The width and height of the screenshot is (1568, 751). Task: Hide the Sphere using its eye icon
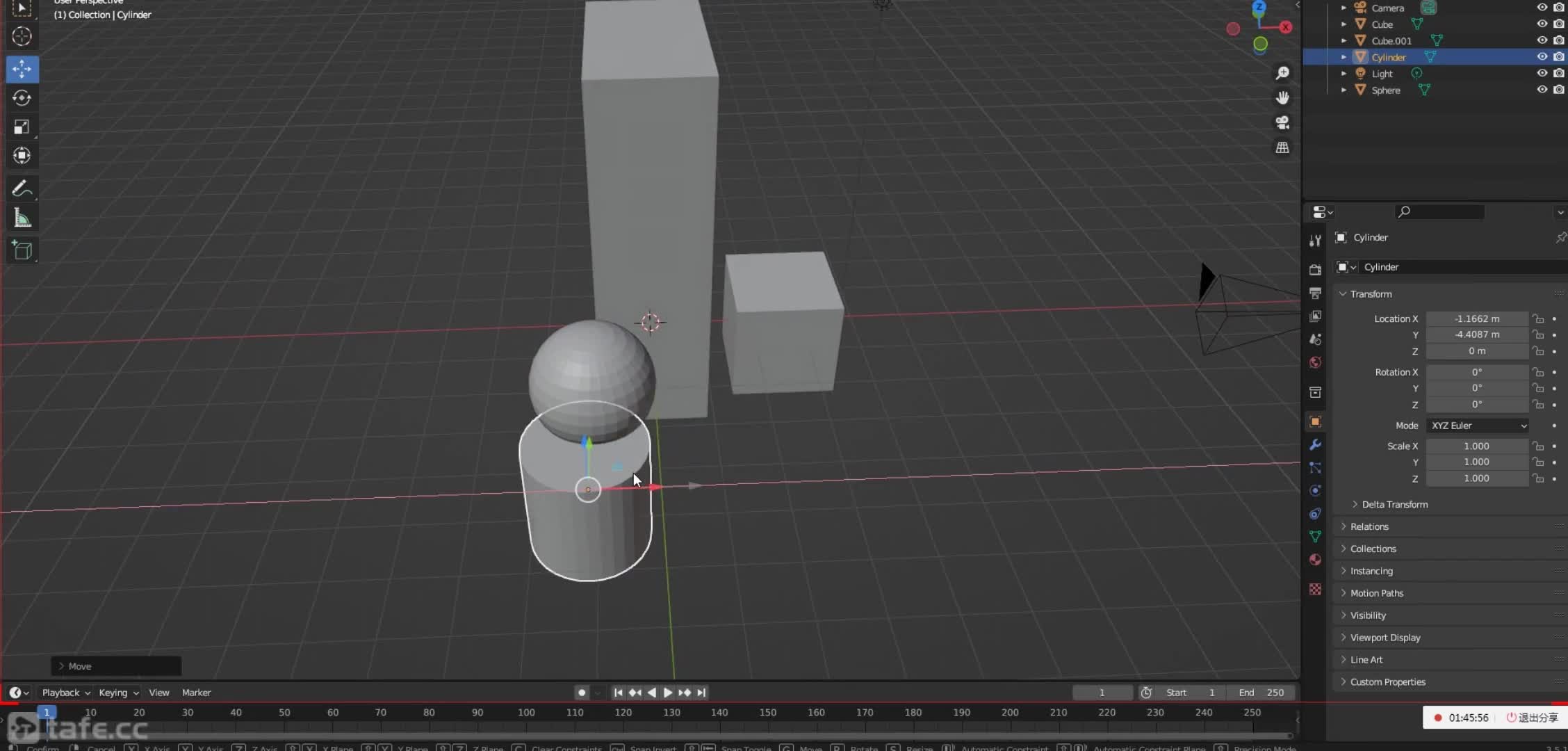tap(1542, 90)
